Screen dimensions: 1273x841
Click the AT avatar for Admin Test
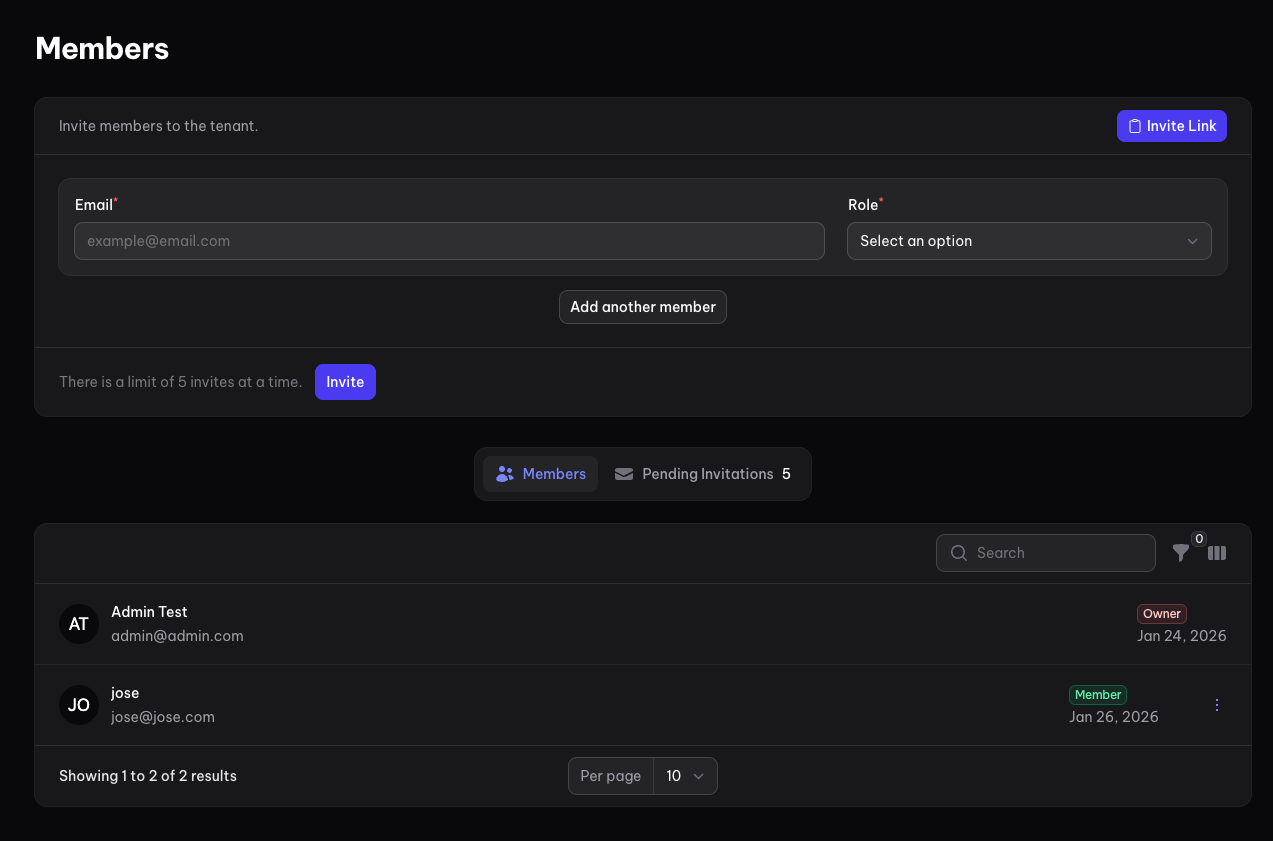pyautogui.click(x=79, y=624)
